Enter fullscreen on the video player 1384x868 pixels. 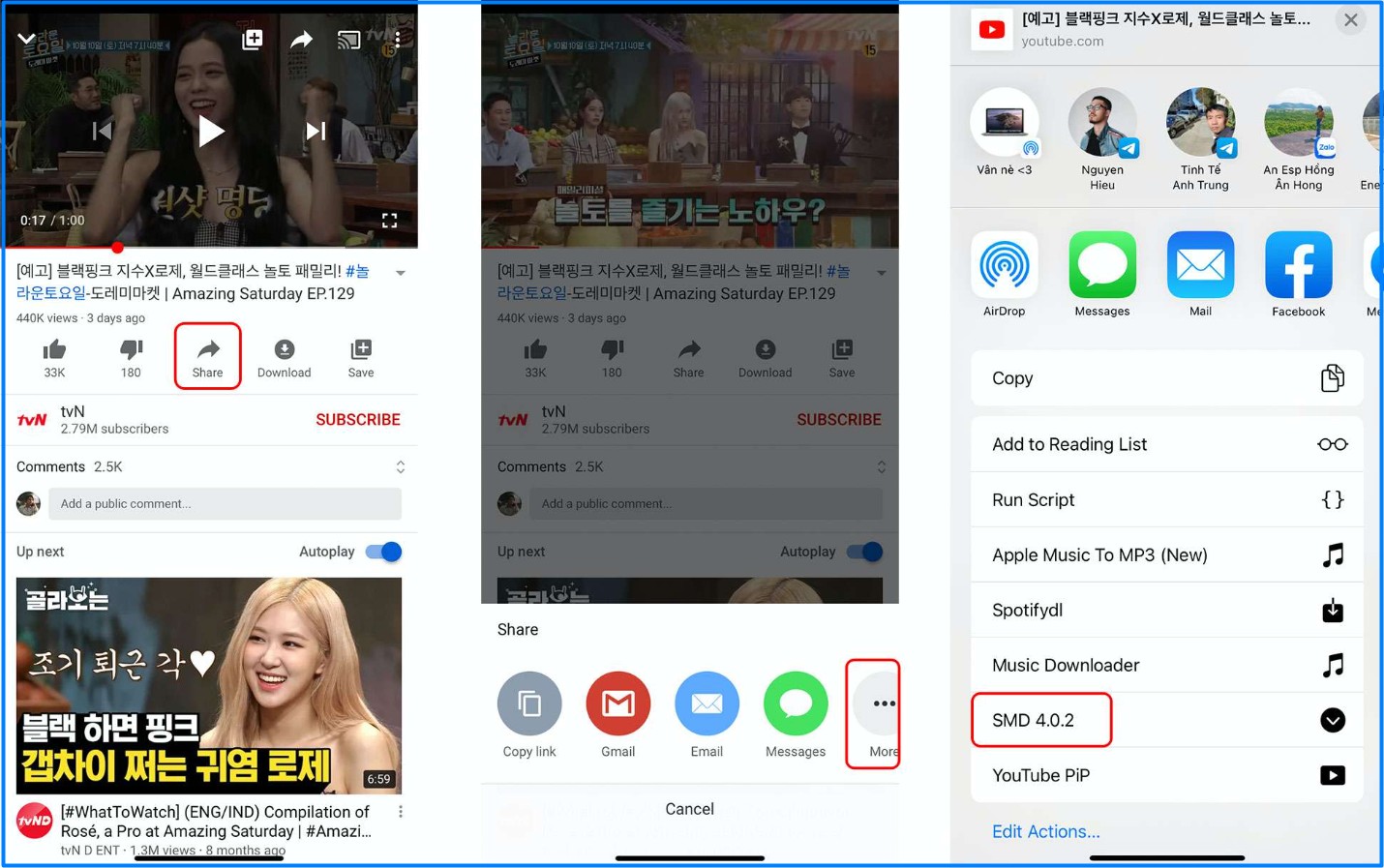point(389,221)
